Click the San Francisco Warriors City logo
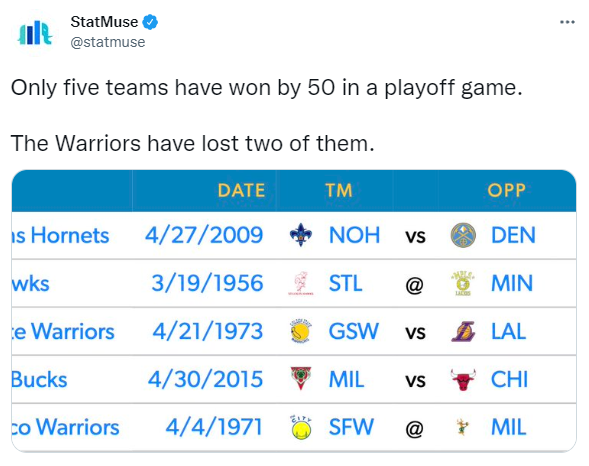Viewport: 589px width, 466px height. coord(301,428)
